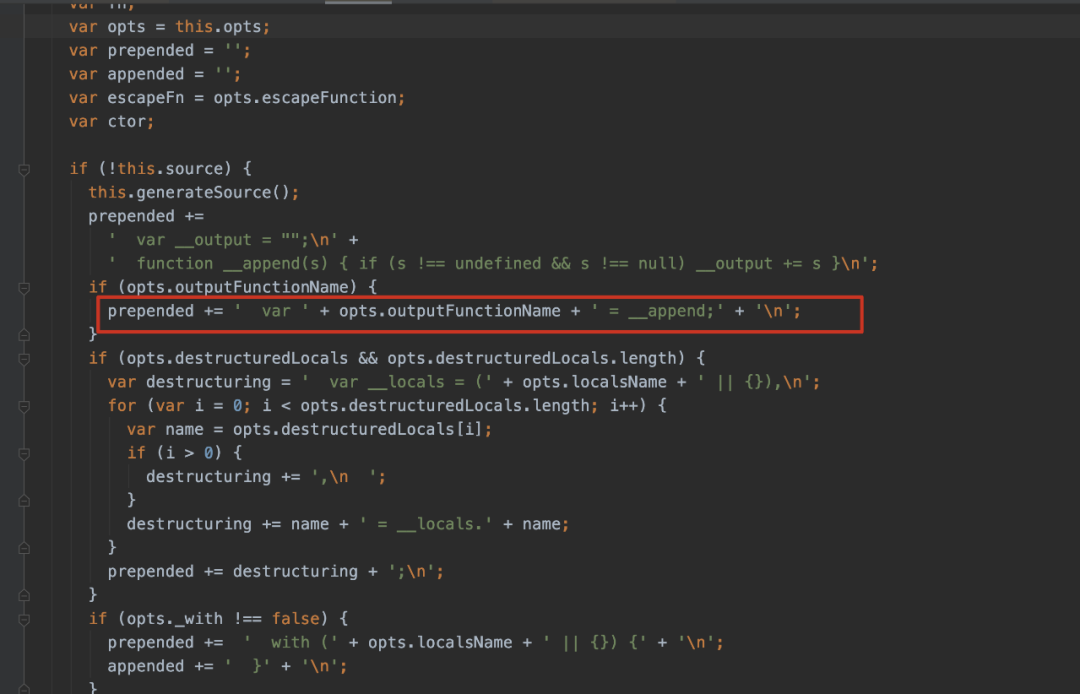Click fold end marker after 'appended +=' line
Viewport: 1080px width, 694px height.
tap(24, 688)
